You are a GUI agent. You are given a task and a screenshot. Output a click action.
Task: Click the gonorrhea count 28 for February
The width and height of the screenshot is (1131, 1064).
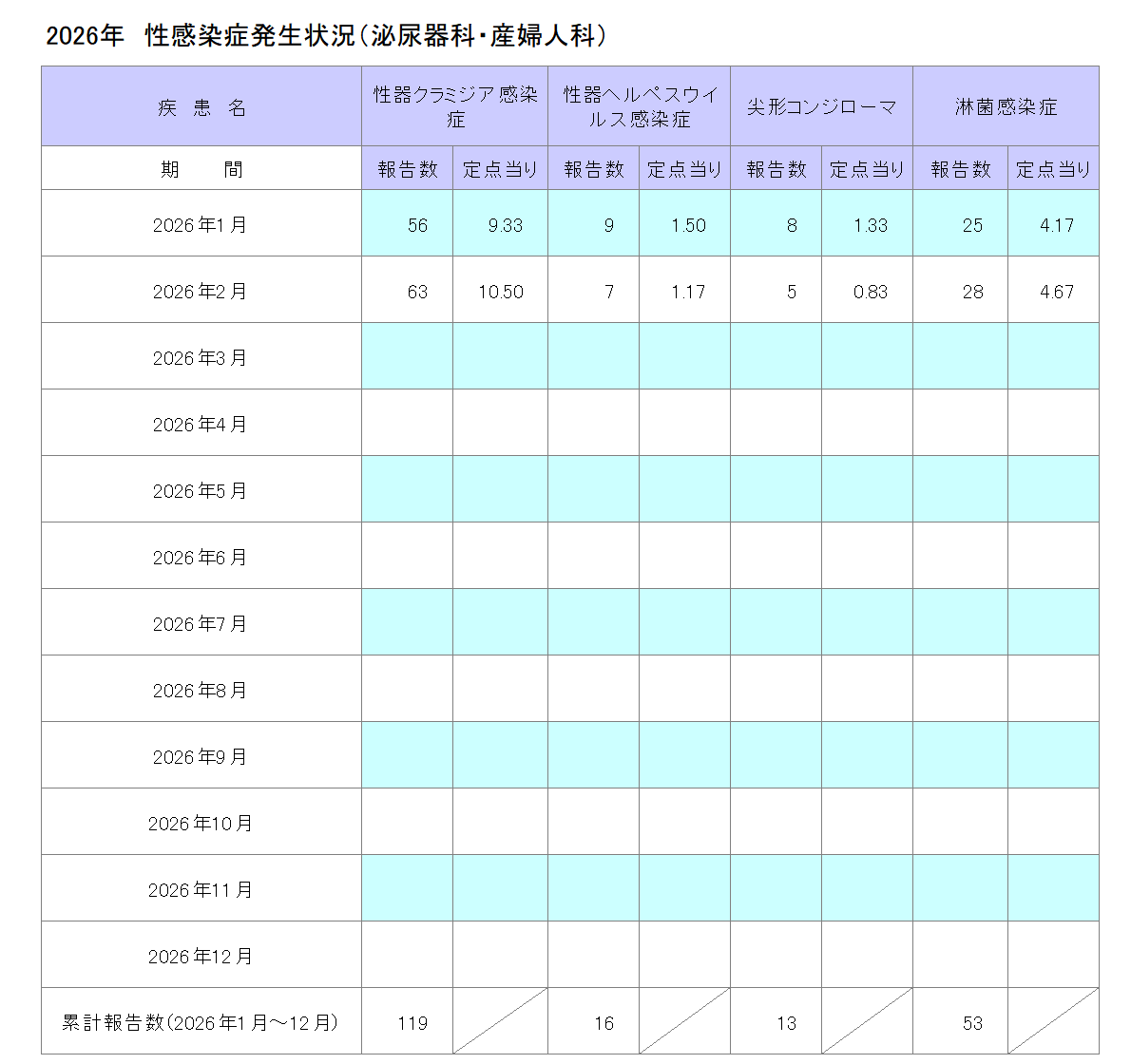coord(961,292)
